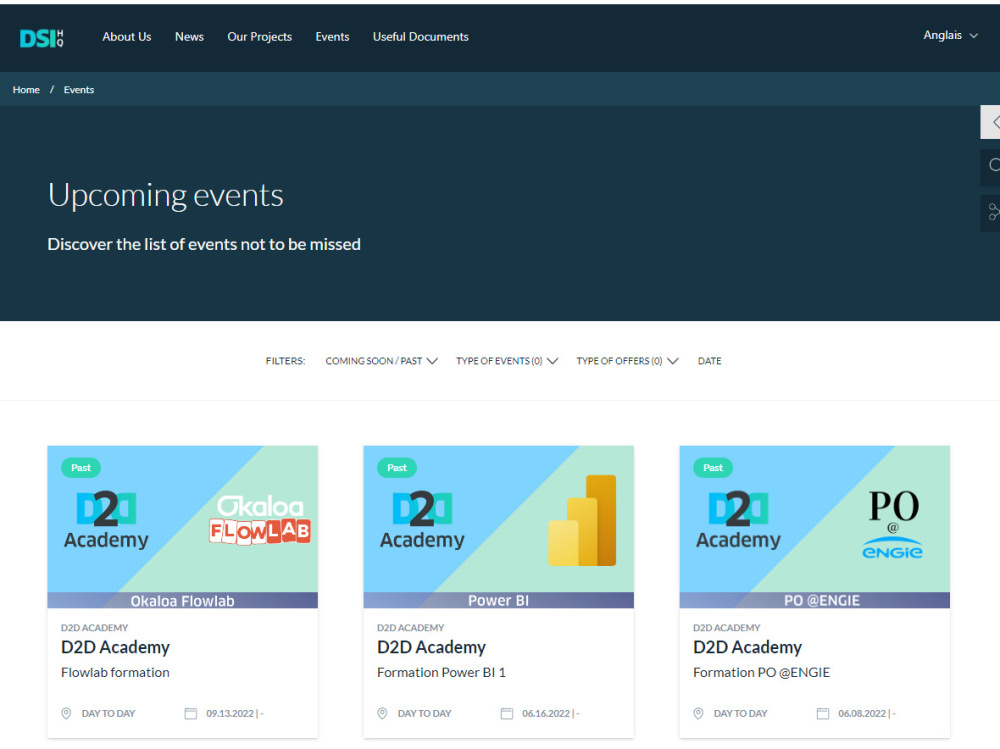Open D2D Academy title above Formation PO @ENGIE
Viewport: 1000px width, 749px height.
pos(747,648)
